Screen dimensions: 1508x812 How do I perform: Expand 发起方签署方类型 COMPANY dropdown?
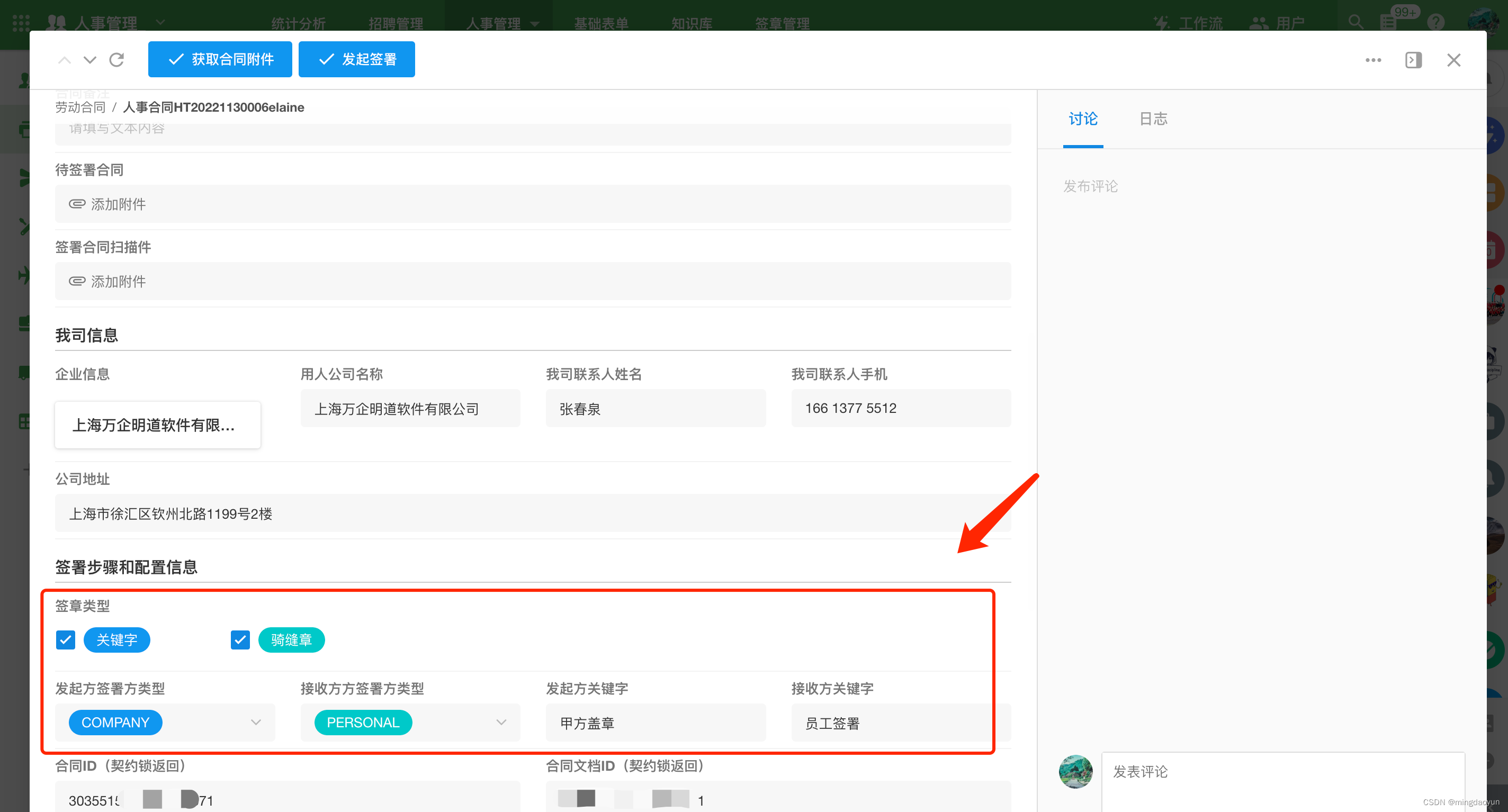[255, 722]
